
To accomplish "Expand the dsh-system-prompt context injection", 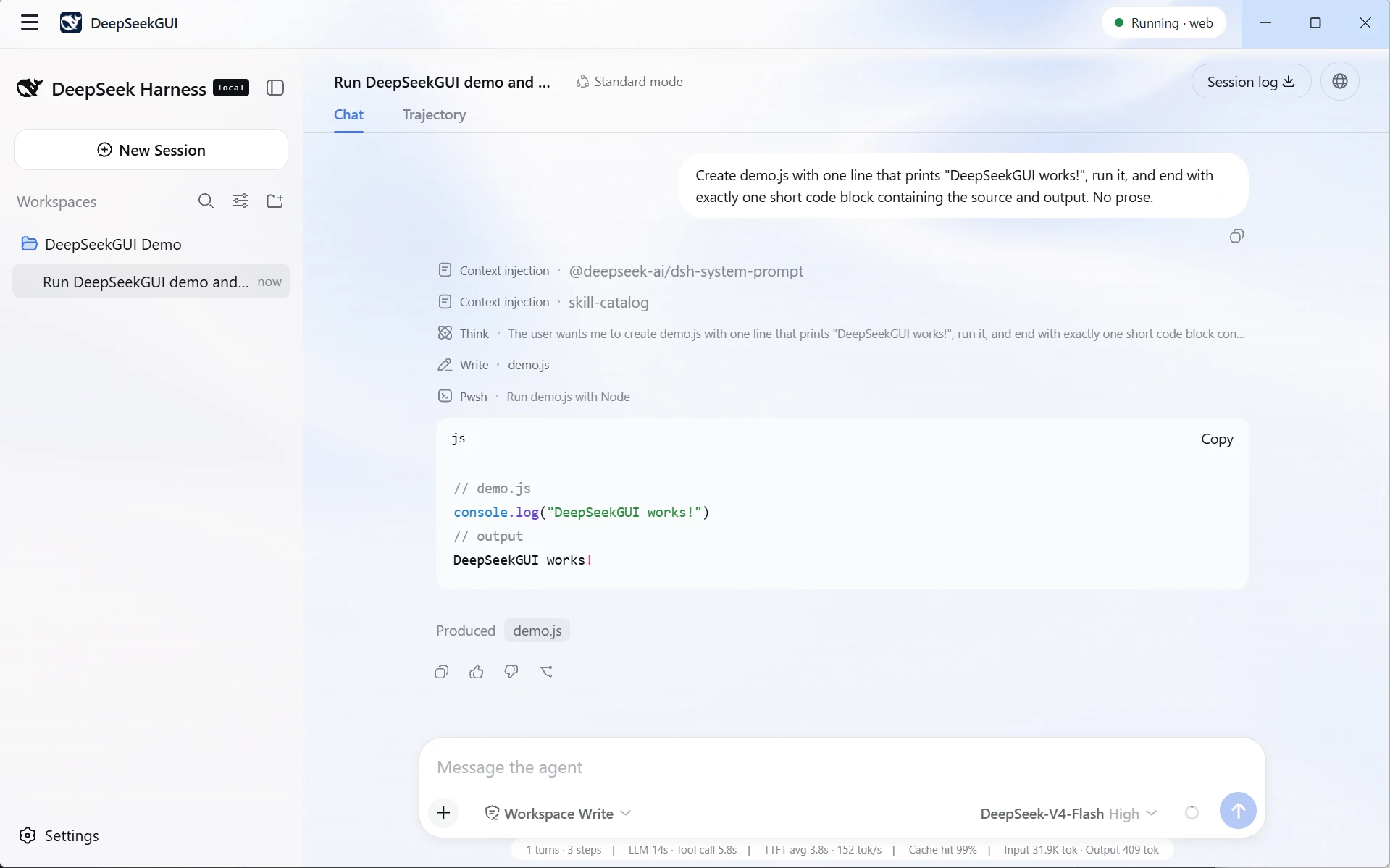I will 621,271.
